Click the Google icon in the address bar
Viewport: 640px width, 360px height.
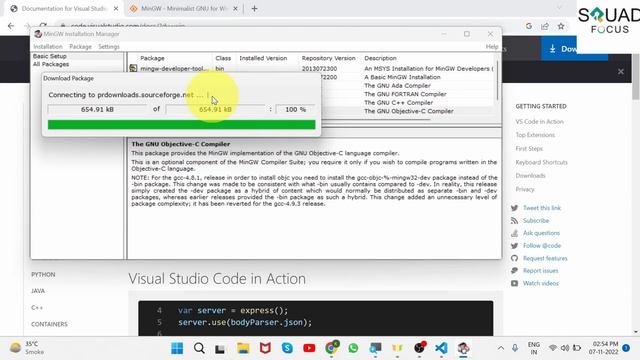[529, 26]
